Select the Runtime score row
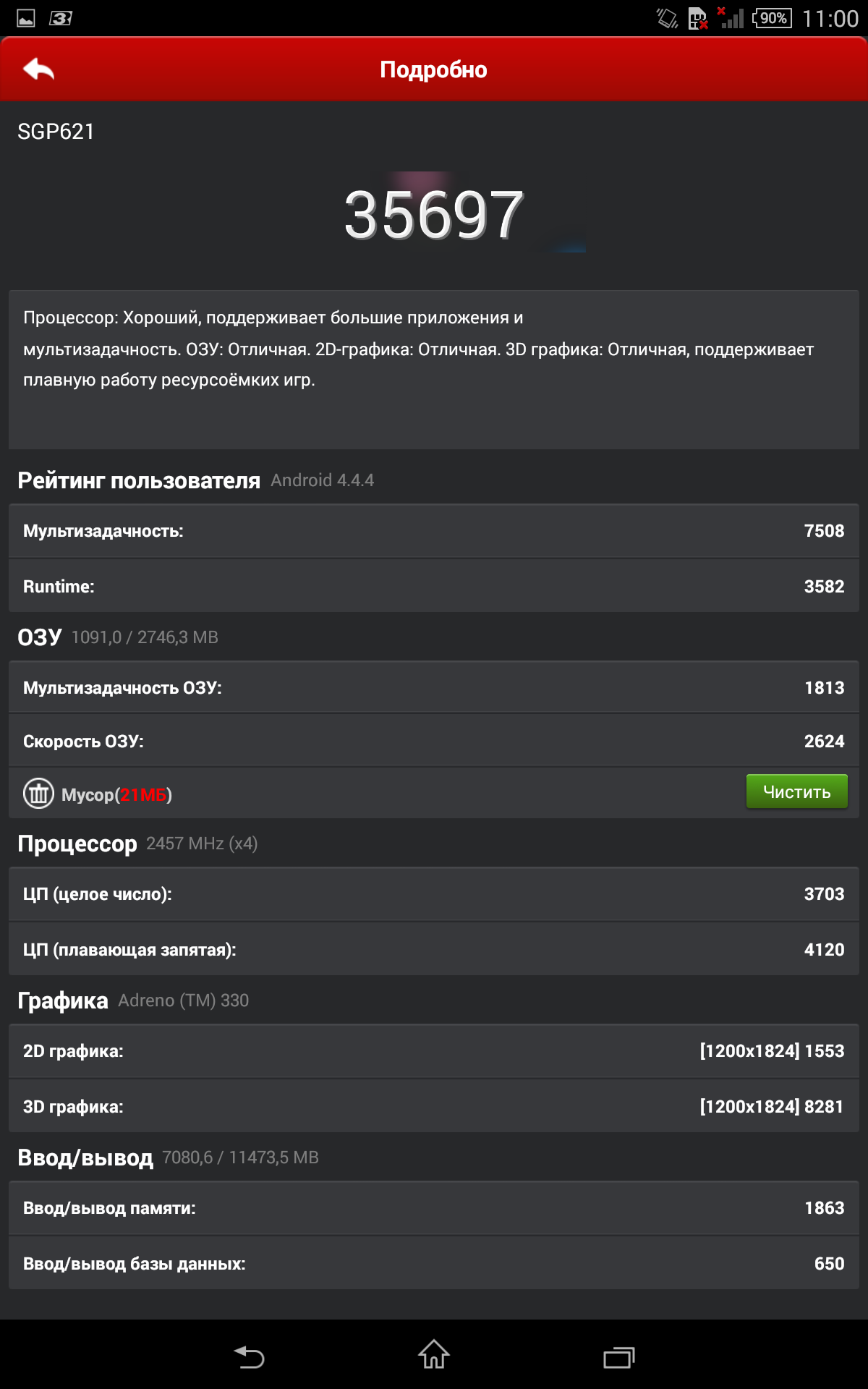 tap(433, 587)
